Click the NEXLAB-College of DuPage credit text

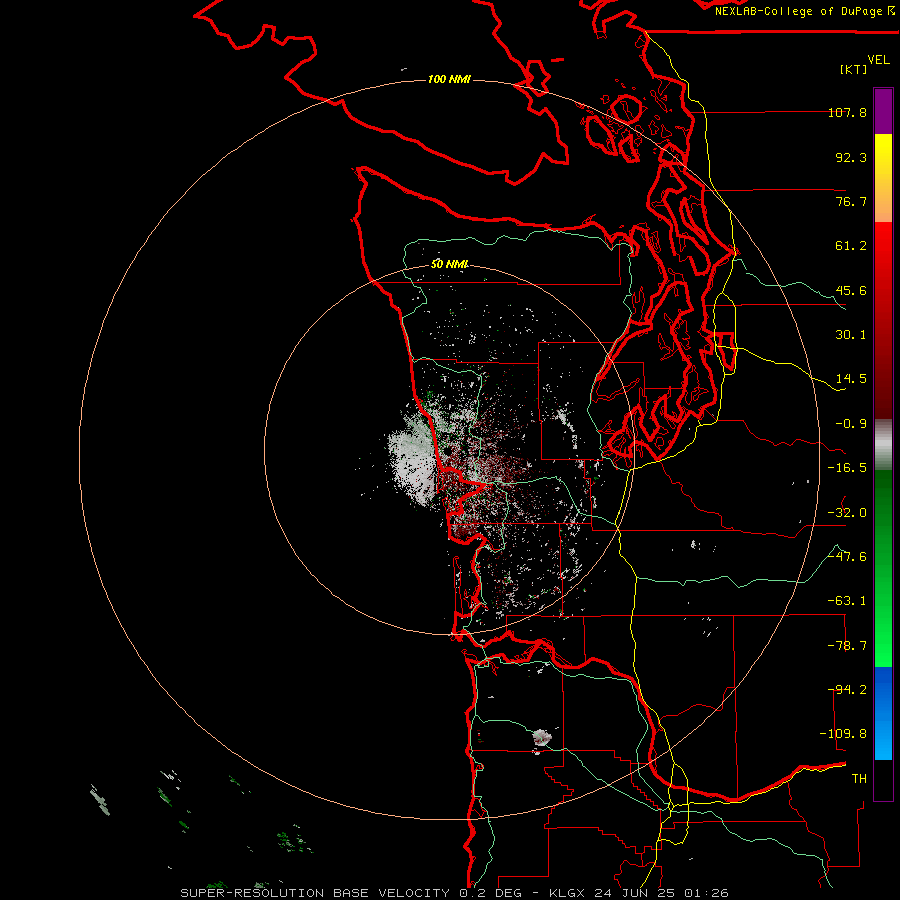pyautogui.click(x=804, y=11)
